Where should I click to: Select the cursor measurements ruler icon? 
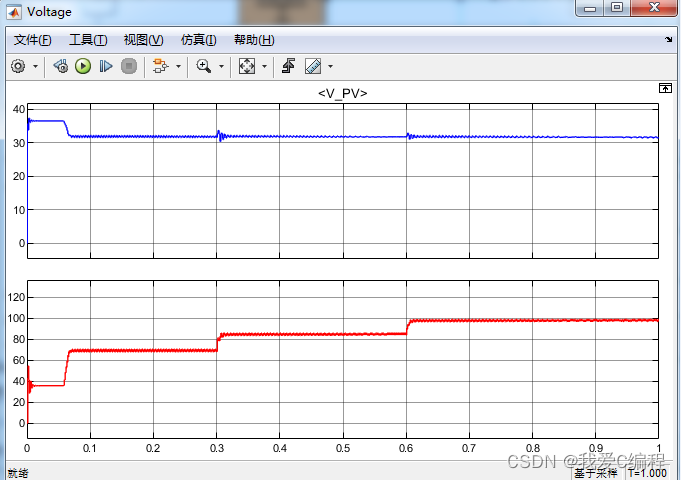point(313,66)
